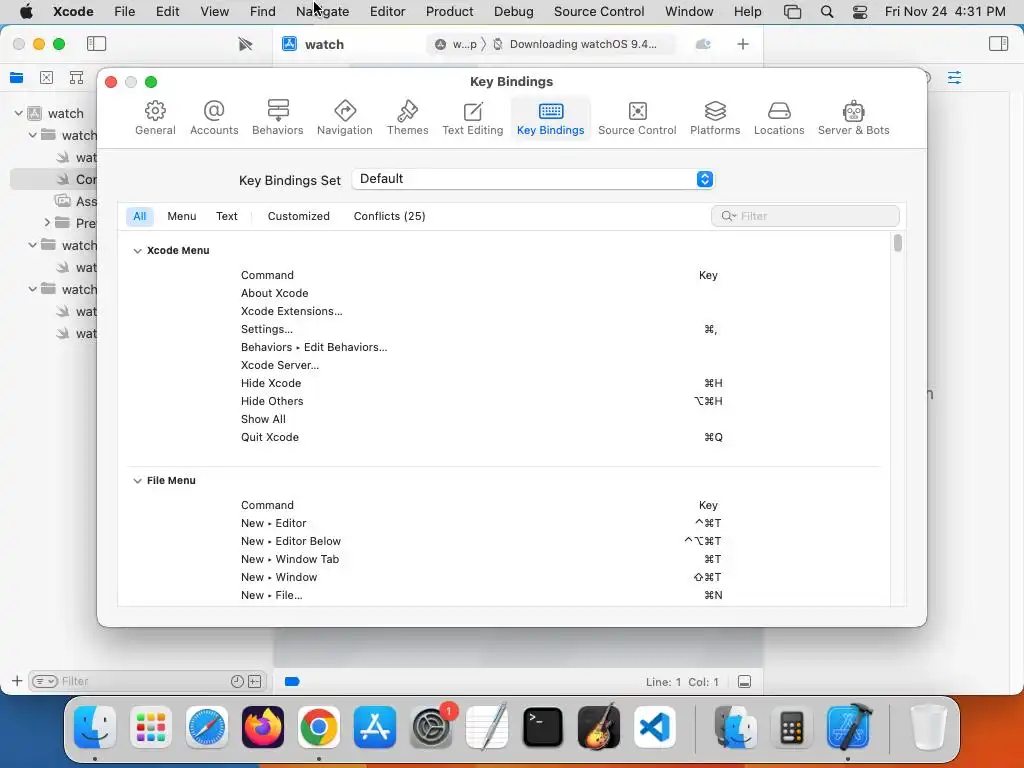
Task: Click the add (+) toolbar button in Xcode
Action: (743, 44)
